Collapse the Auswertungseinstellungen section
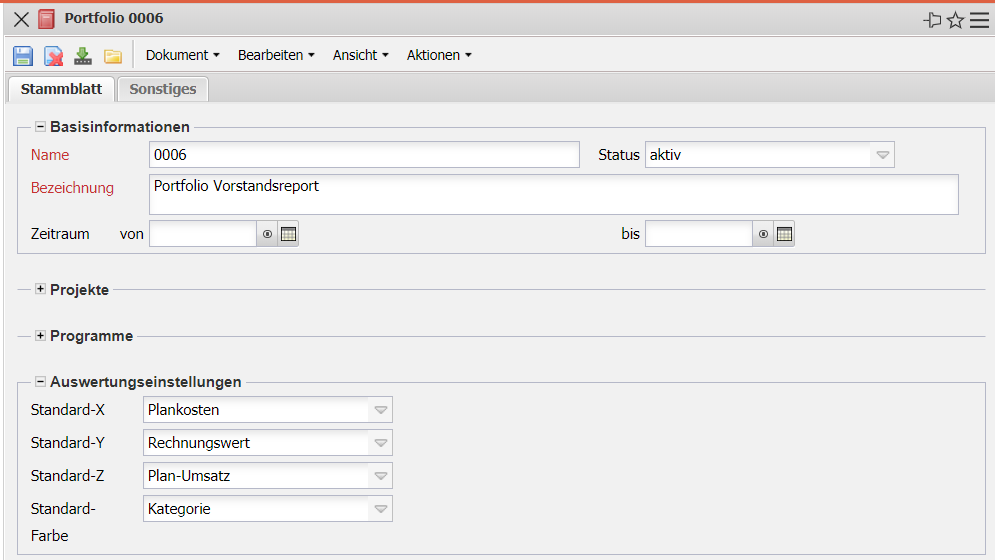Viewport: 995px width, 560px height. 40,382
